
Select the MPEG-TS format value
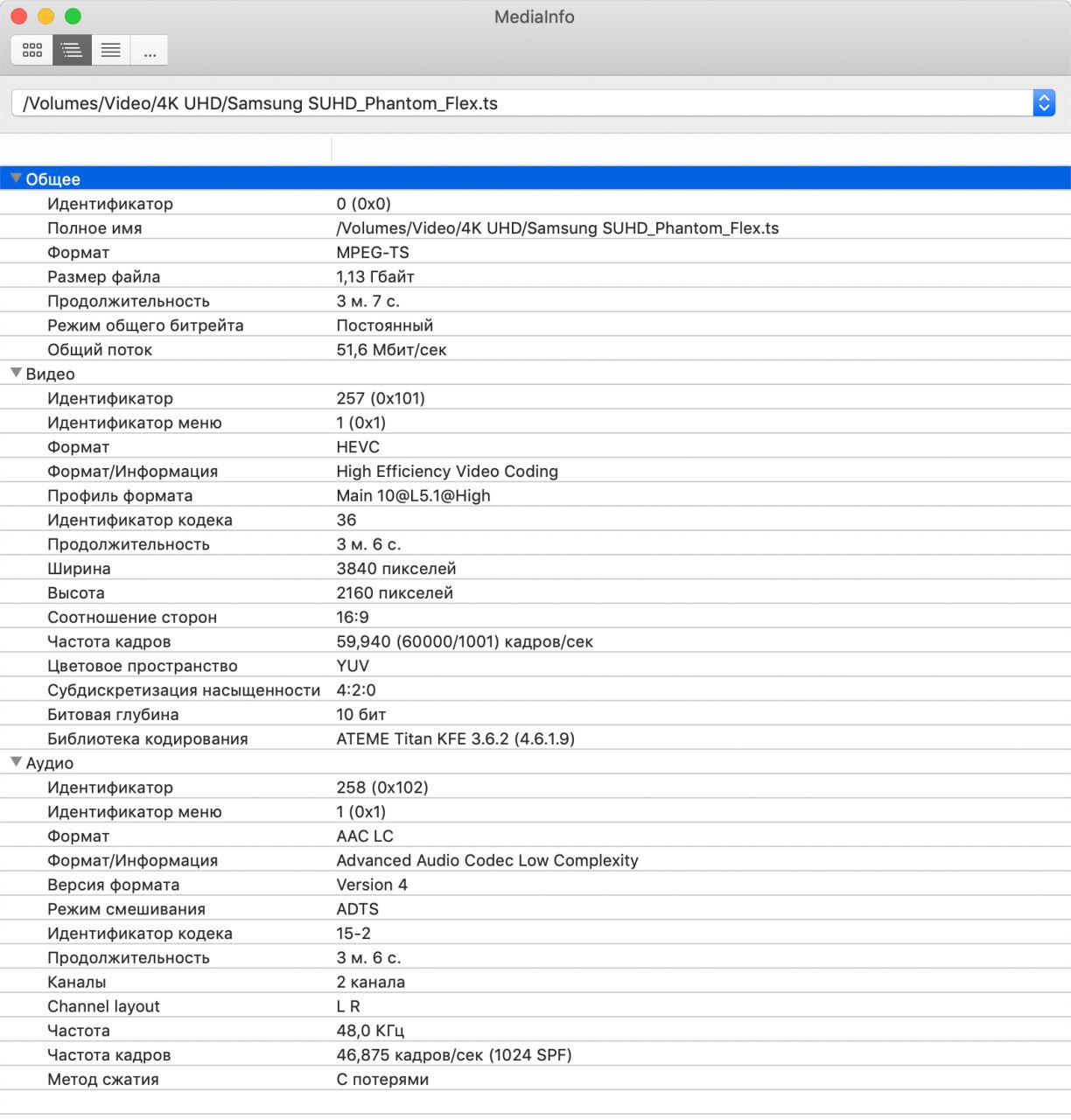click(x=373, y=252)
